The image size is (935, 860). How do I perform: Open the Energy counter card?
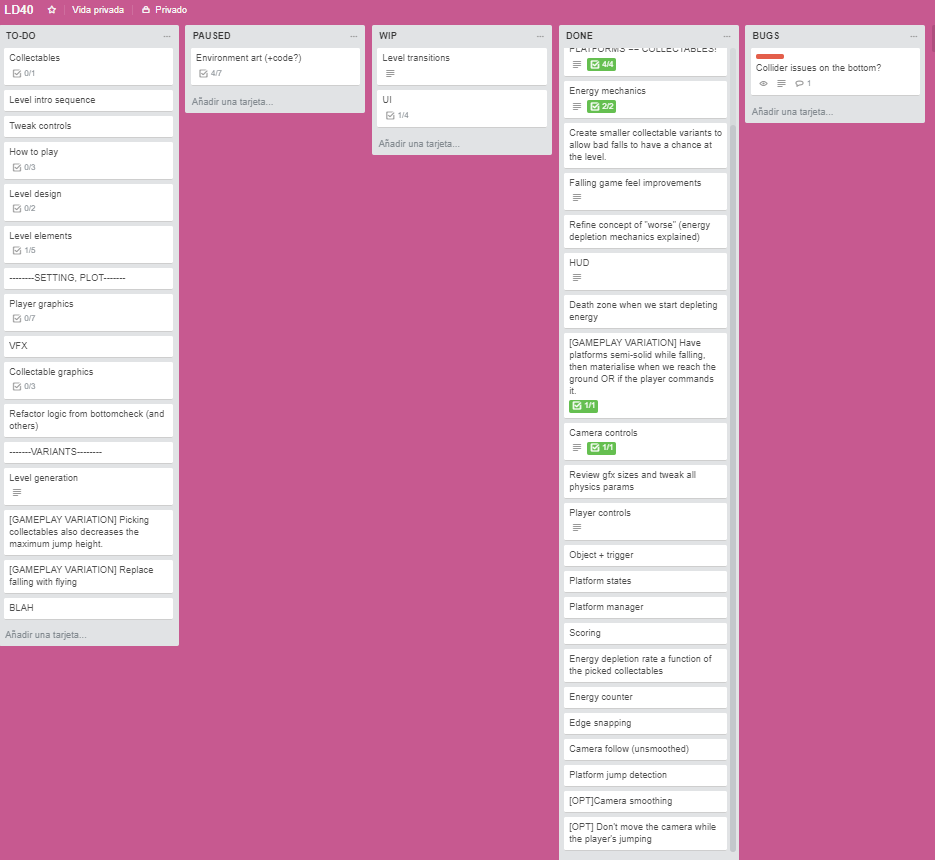645,697
